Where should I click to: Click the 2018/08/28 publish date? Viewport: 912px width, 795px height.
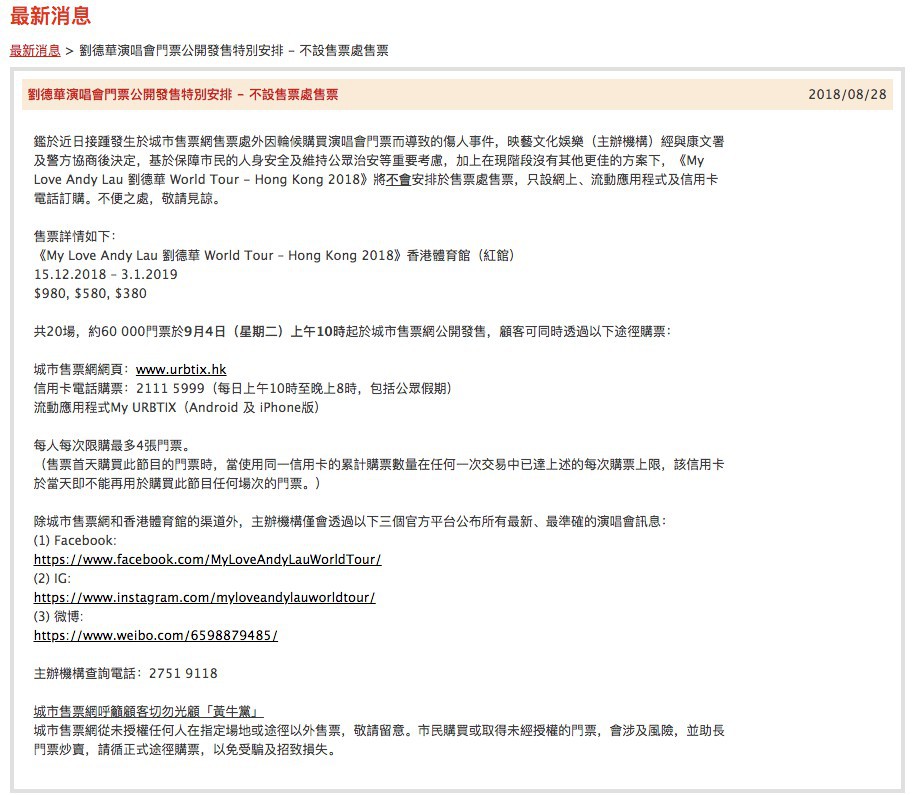(x=847, y=95)
